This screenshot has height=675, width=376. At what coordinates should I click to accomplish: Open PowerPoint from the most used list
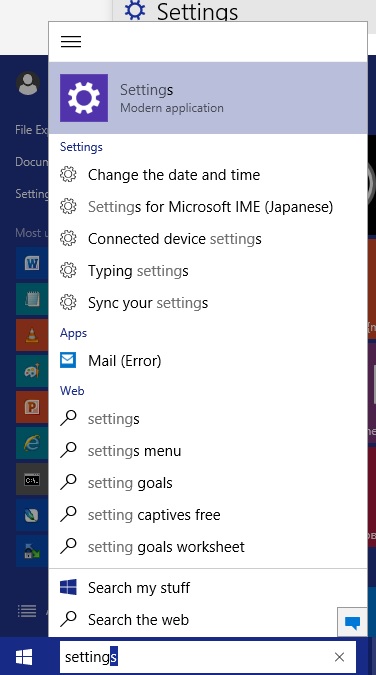click(32, 407)
